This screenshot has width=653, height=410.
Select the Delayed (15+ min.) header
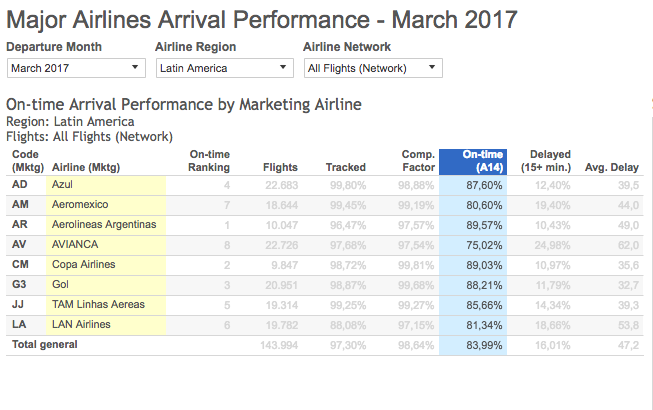click(x=546, y=161)
